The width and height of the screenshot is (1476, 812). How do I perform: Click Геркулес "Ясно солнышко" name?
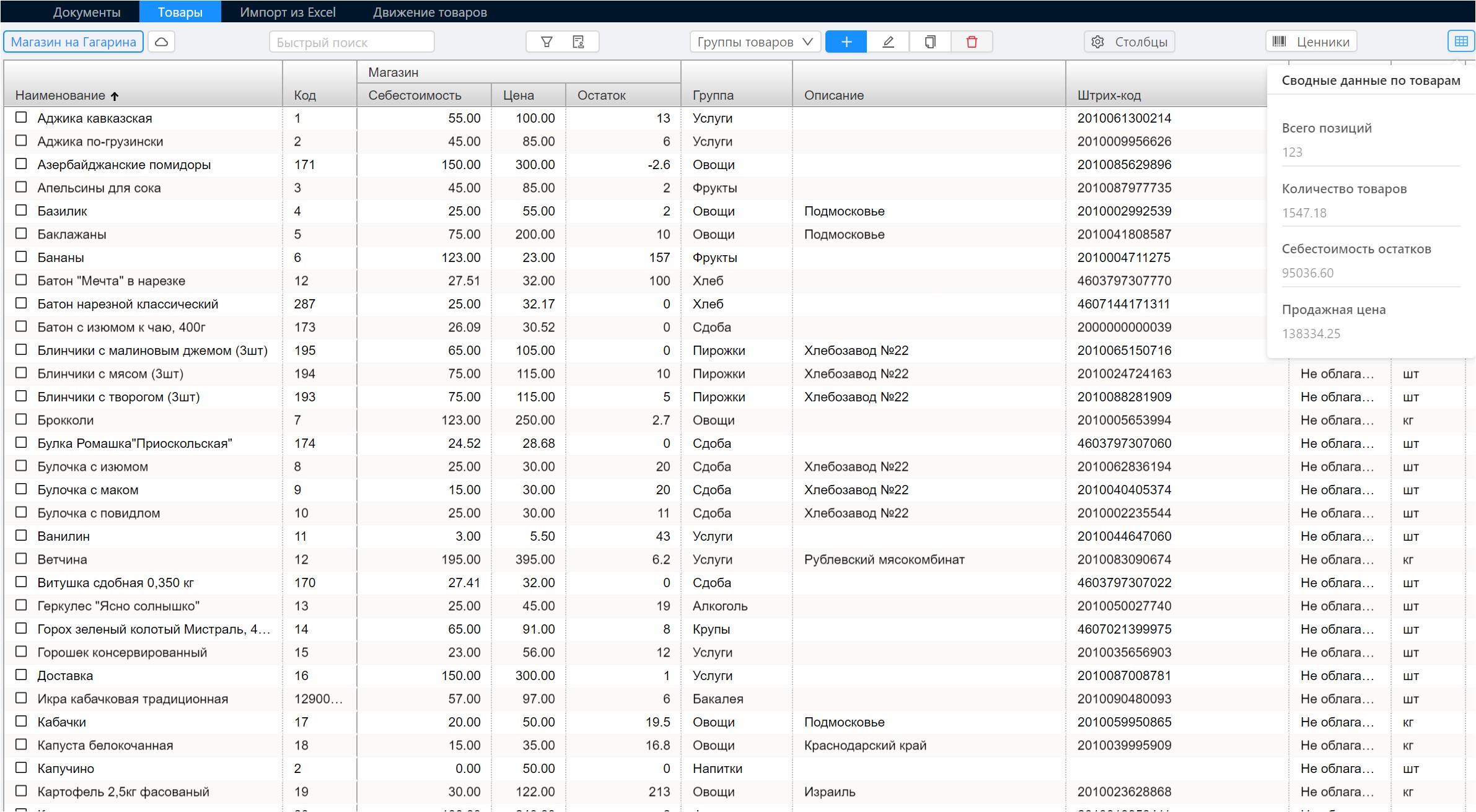pos(118,606)
